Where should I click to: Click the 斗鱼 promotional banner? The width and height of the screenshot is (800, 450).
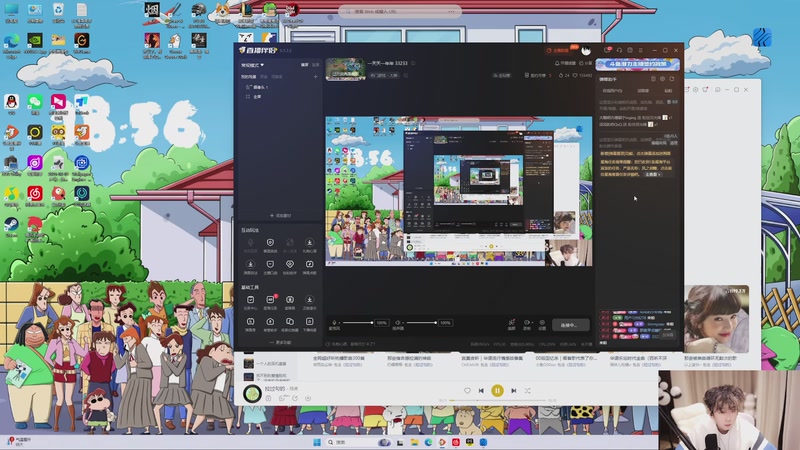(637, 64)
